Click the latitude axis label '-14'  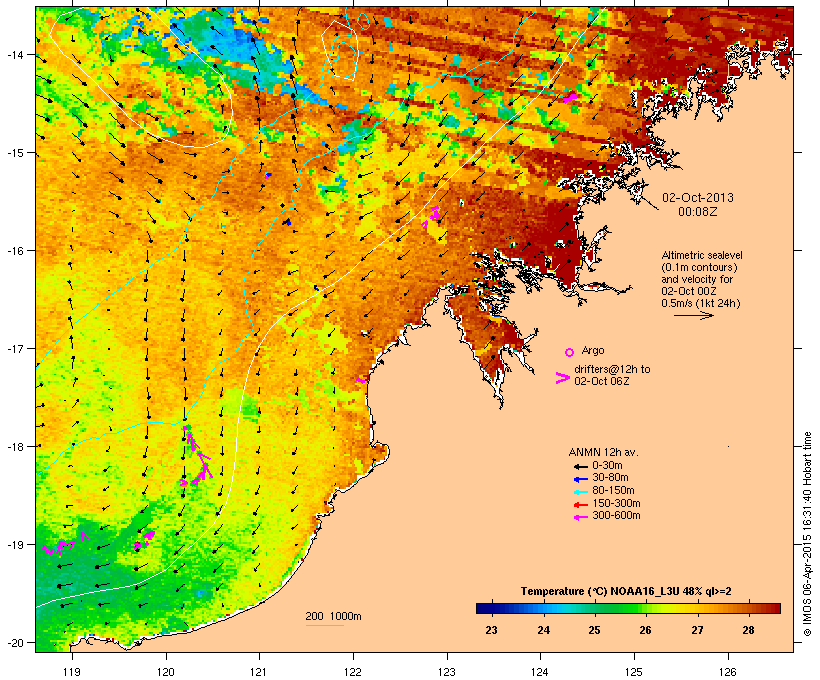click(15, 55)
